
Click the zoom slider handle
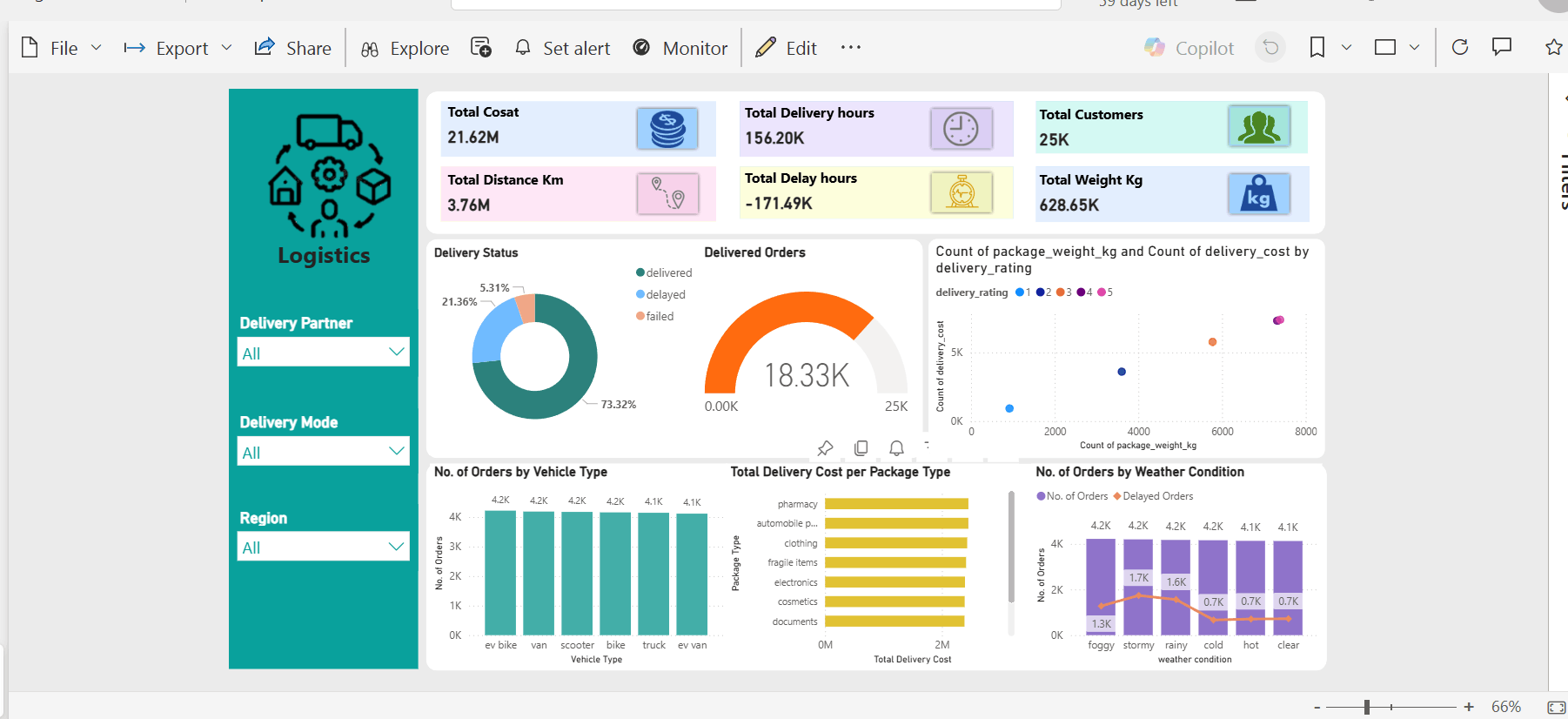point(1367,707)
